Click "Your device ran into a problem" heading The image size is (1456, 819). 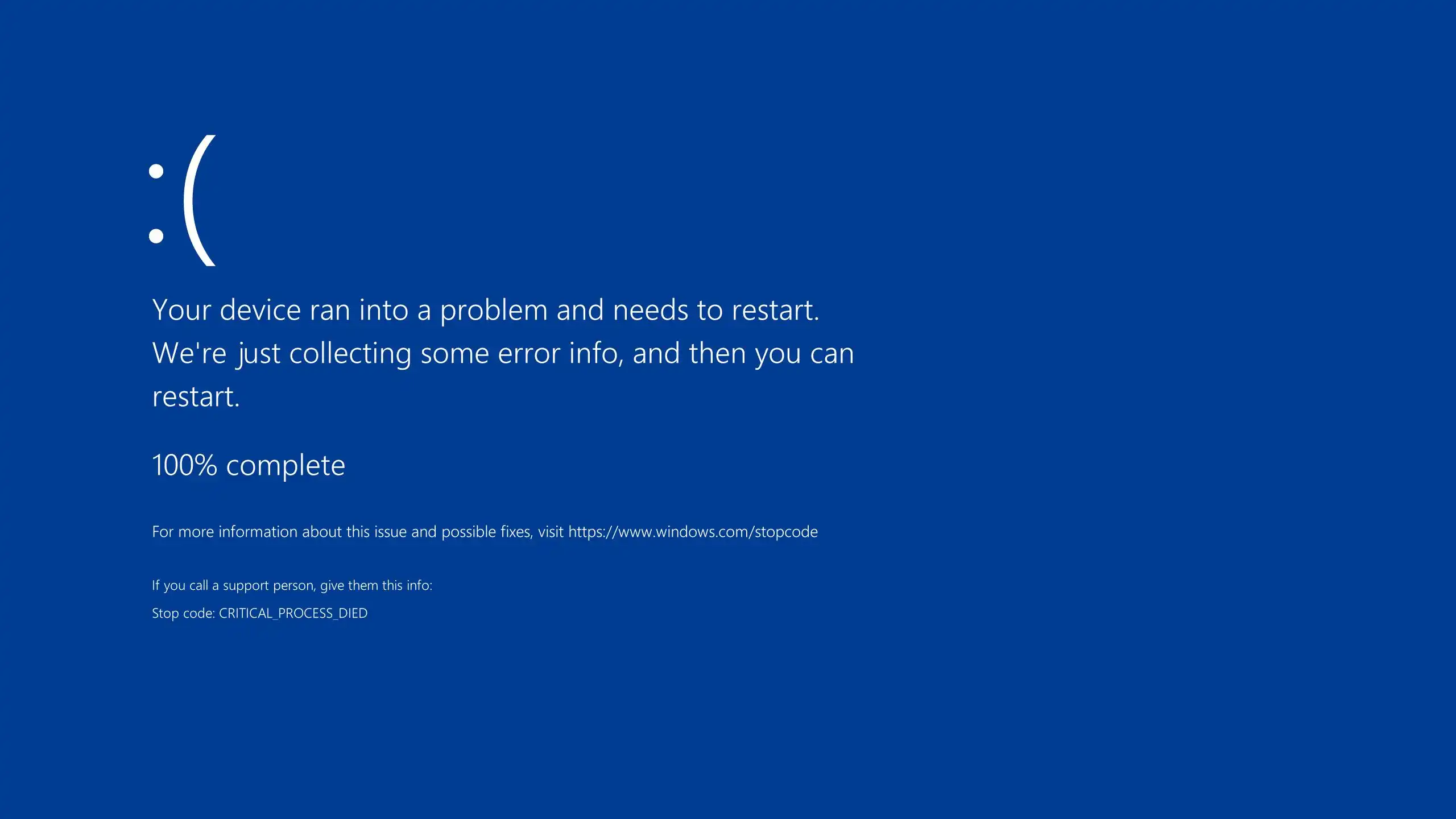pyautogui.click(x=351, y=311)
